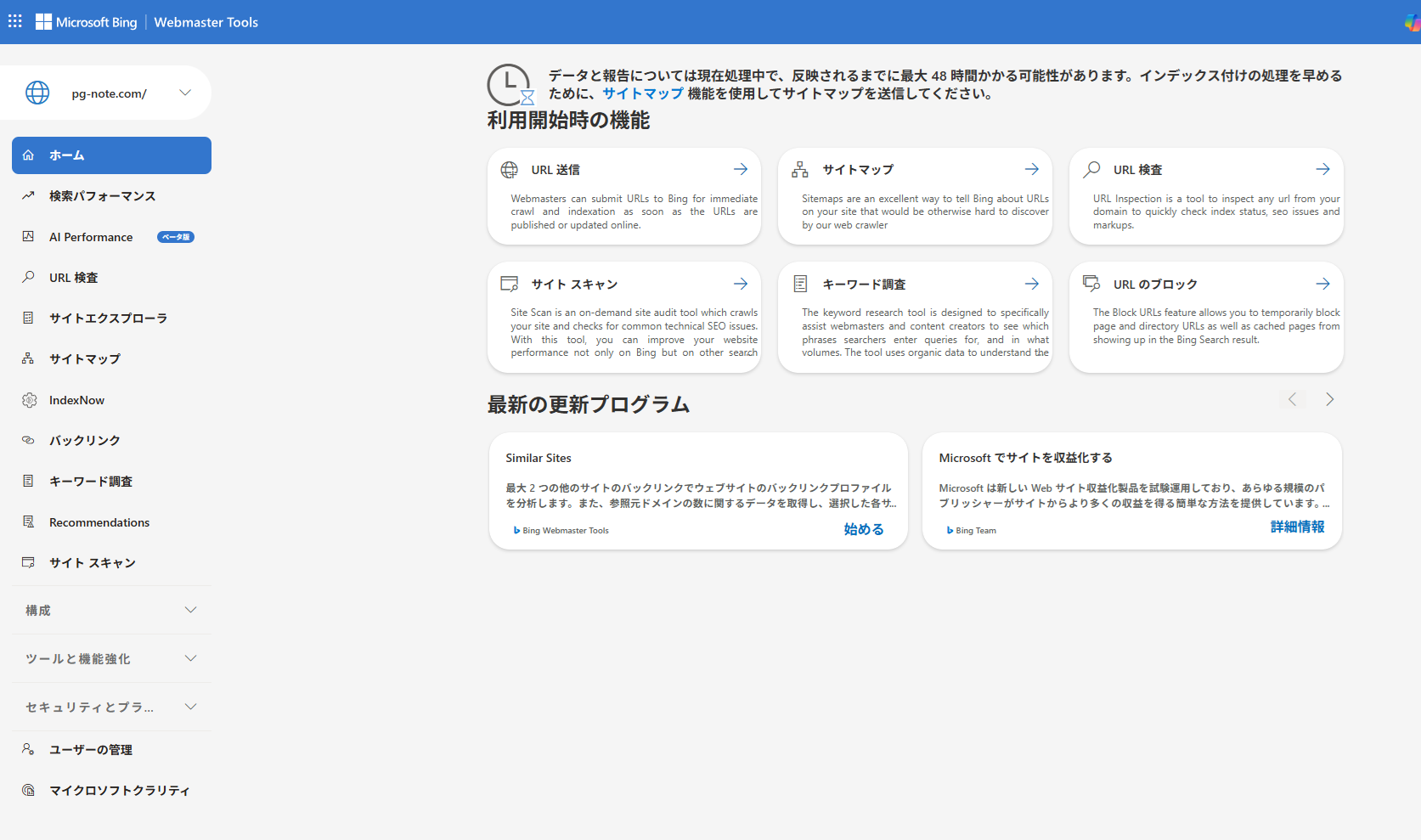Select サイトマップ in the sidebar

click(x=111, y=359)
